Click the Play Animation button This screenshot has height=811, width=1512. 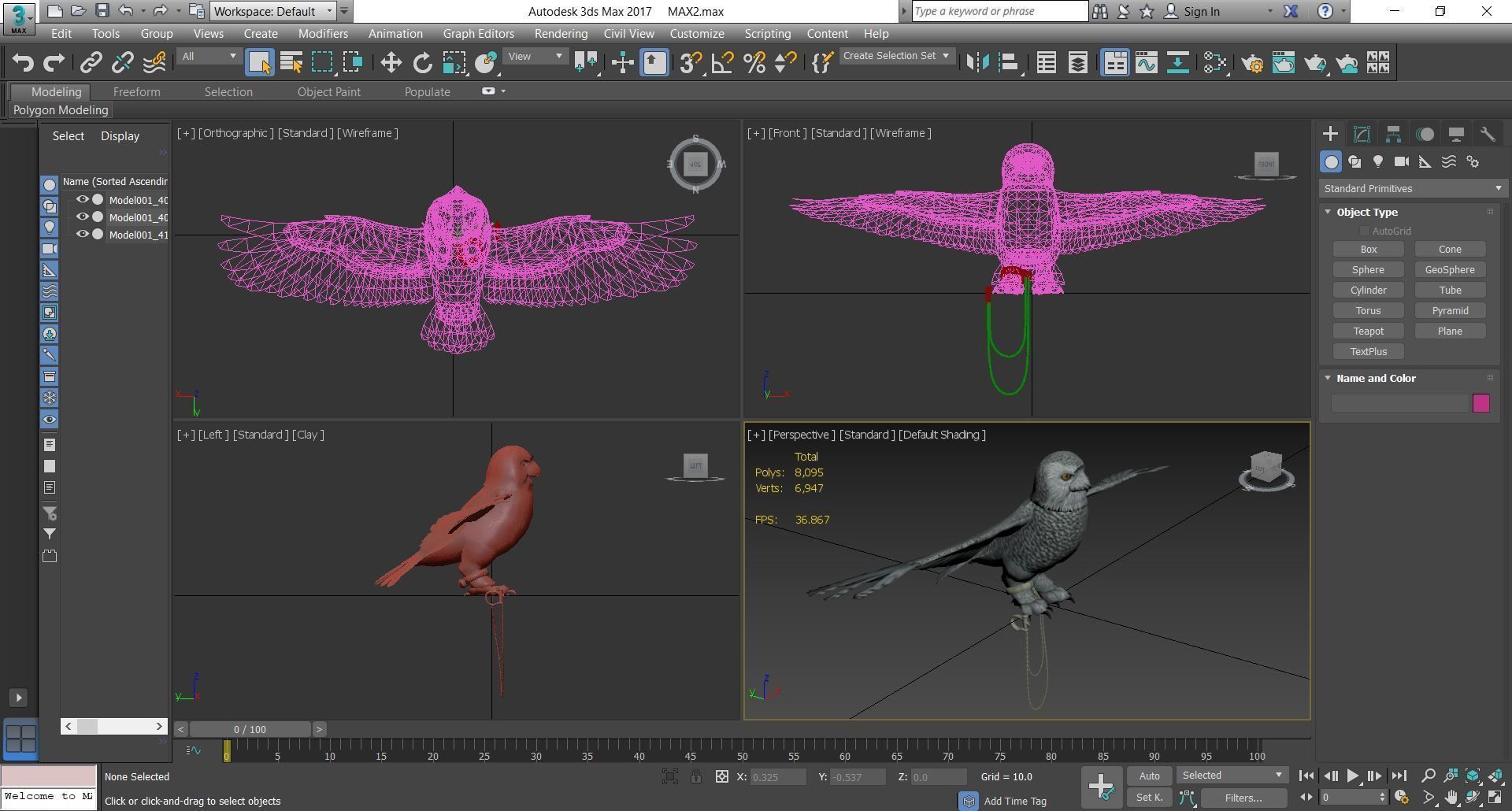coord(1352,776)
